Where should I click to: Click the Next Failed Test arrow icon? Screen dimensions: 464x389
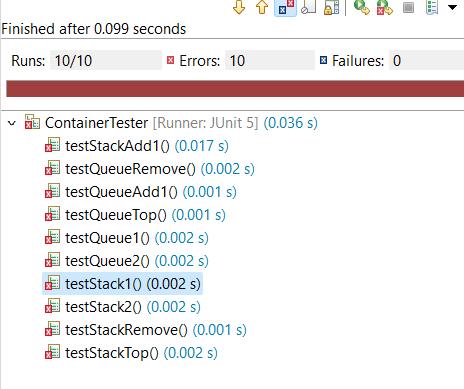[239, 7]
